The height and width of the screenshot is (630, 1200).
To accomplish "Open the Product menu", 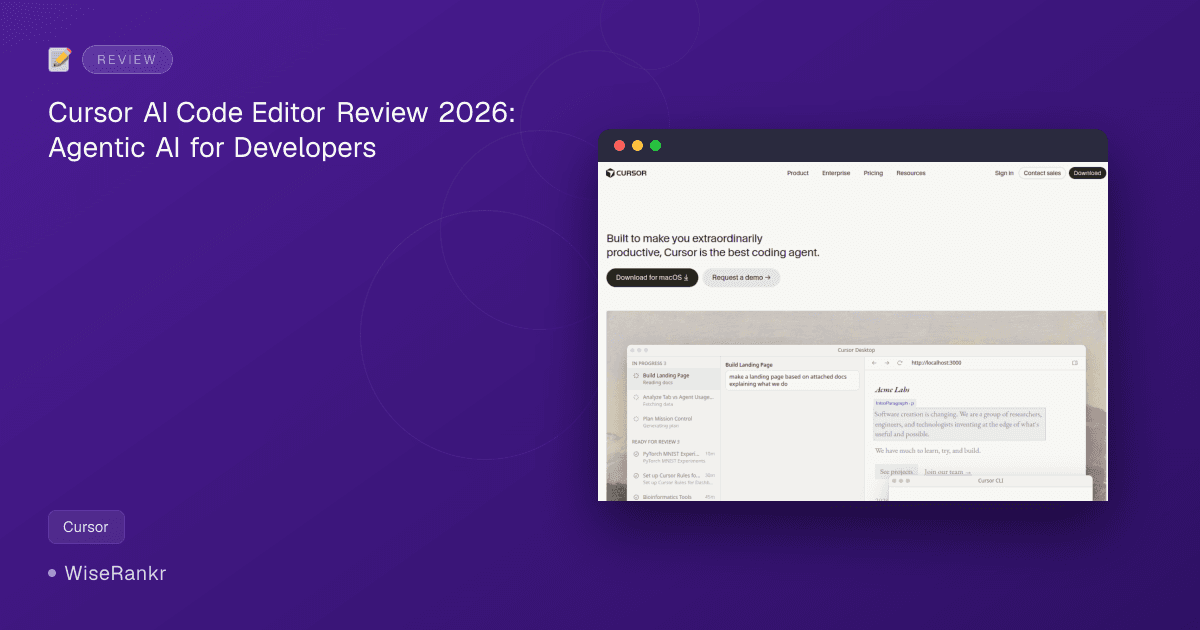I will pyautogui.click(x=798, y=173).
